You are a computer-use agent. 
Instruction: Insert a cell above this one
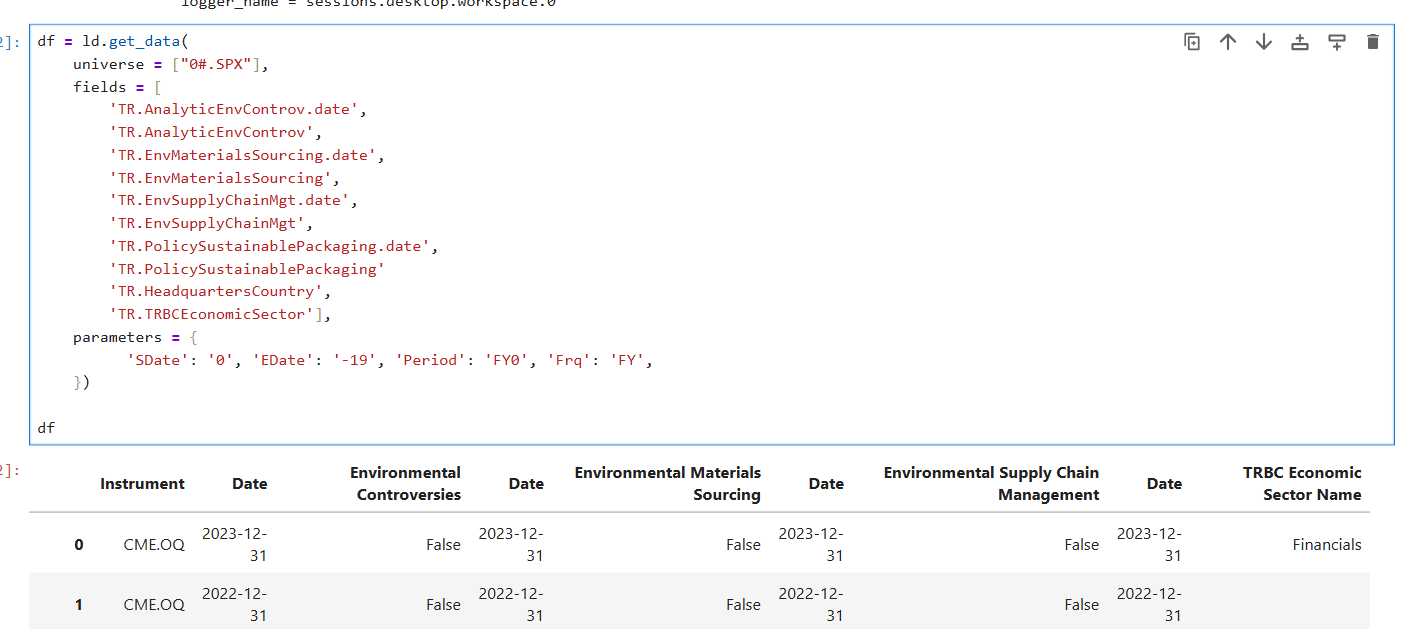click(1300, 42)
